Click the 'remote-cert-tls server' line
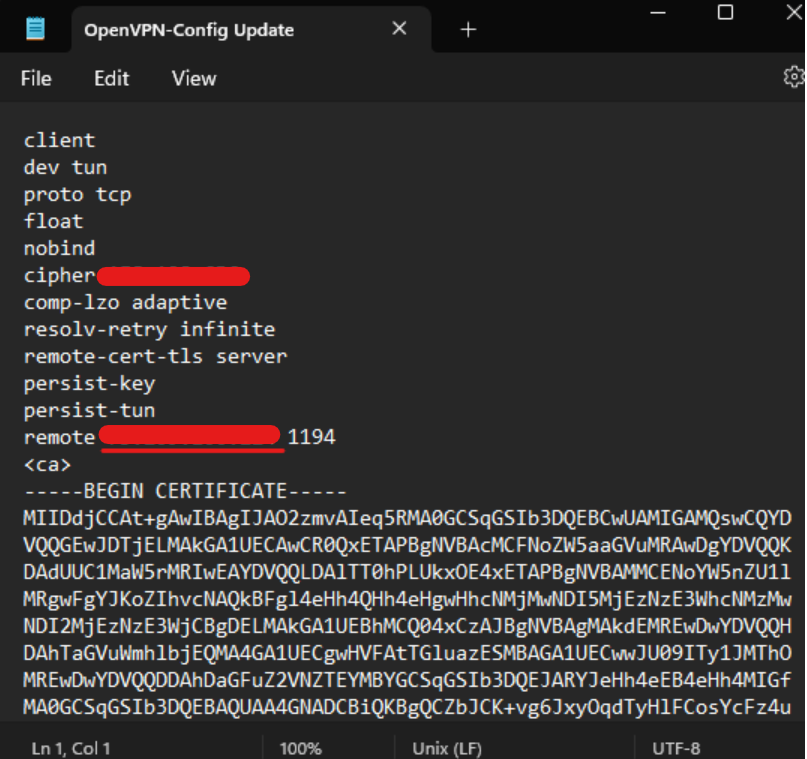Viewport: 807px width, 759px height. pyautogui.click(x=155, y=356)
